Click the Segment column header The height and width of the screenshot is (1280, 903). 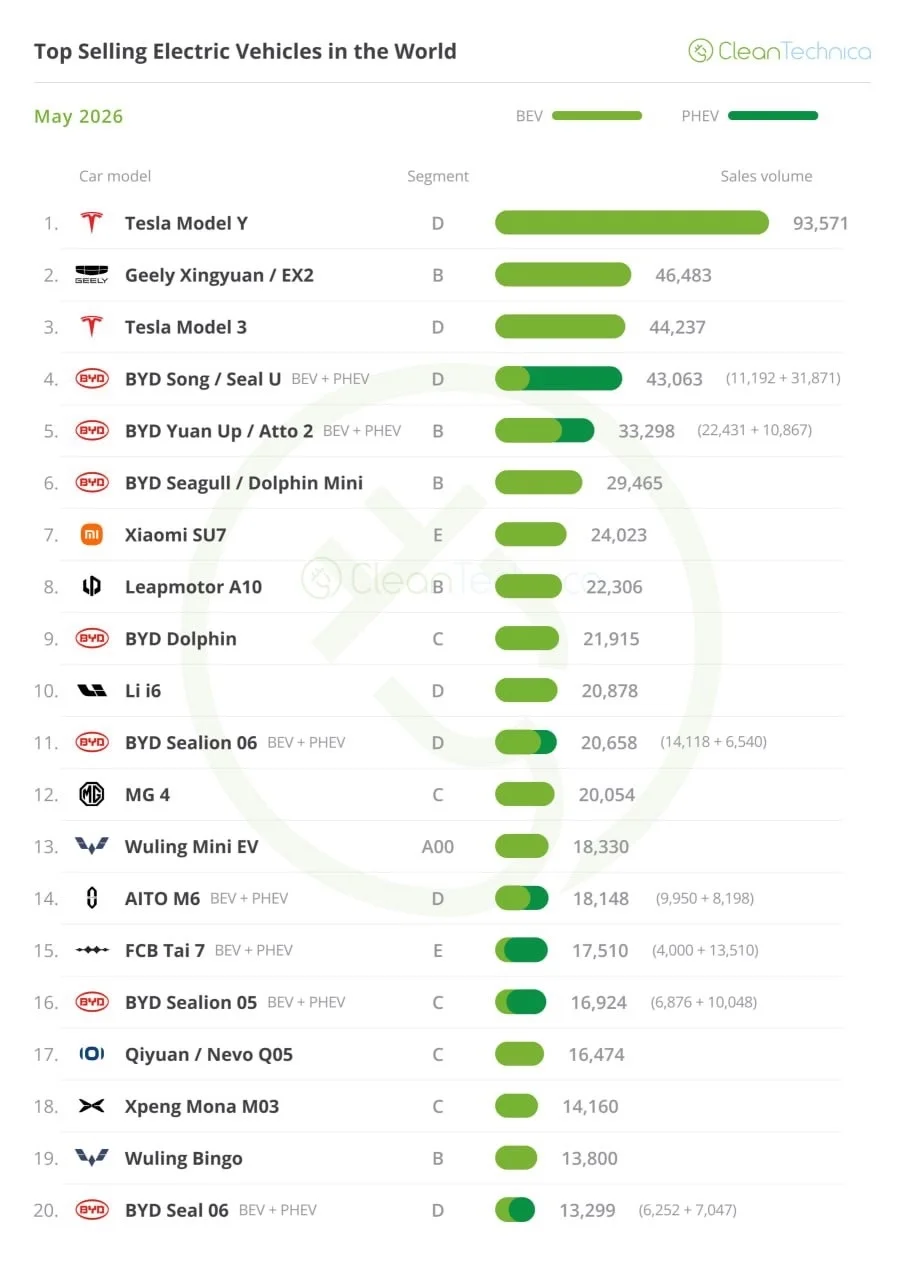pos(438,176)
